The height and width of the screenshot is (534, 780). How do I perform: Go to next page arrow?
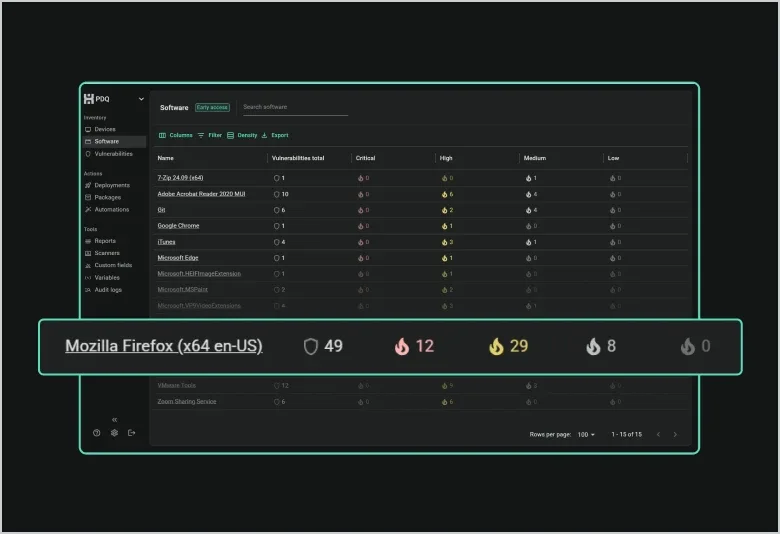[675, 435]
